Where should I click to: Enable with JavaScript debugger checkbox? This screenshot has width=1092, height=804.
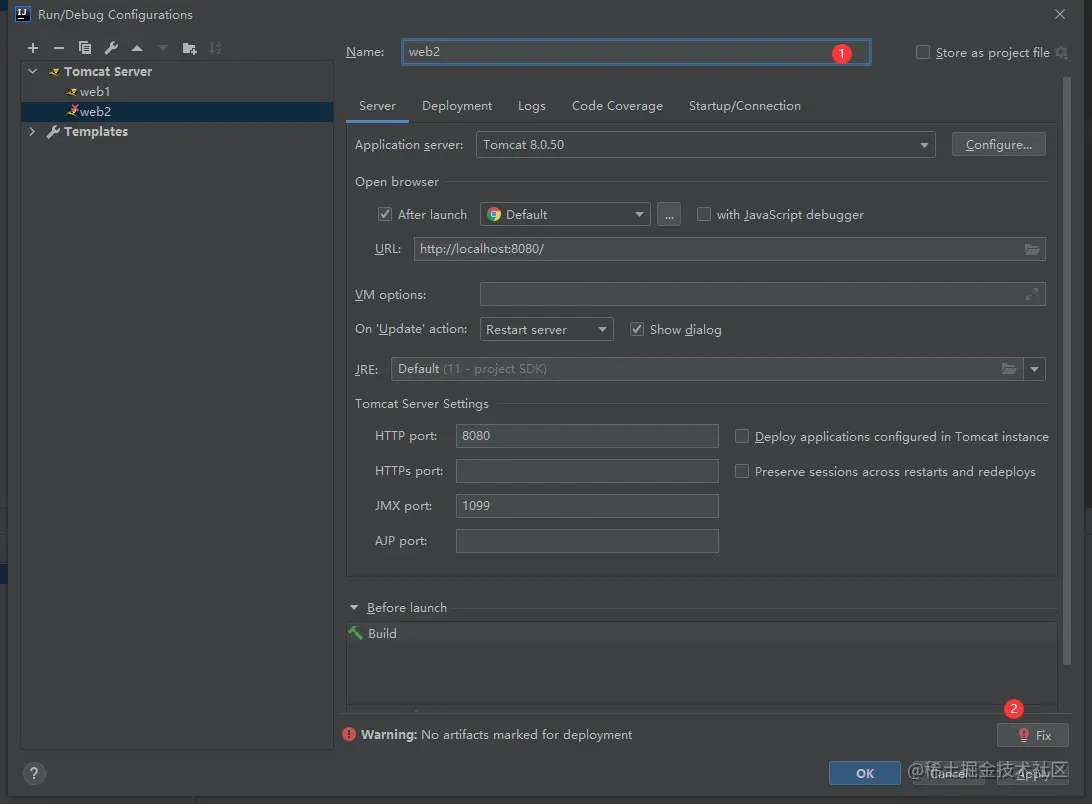click(704, 214)
